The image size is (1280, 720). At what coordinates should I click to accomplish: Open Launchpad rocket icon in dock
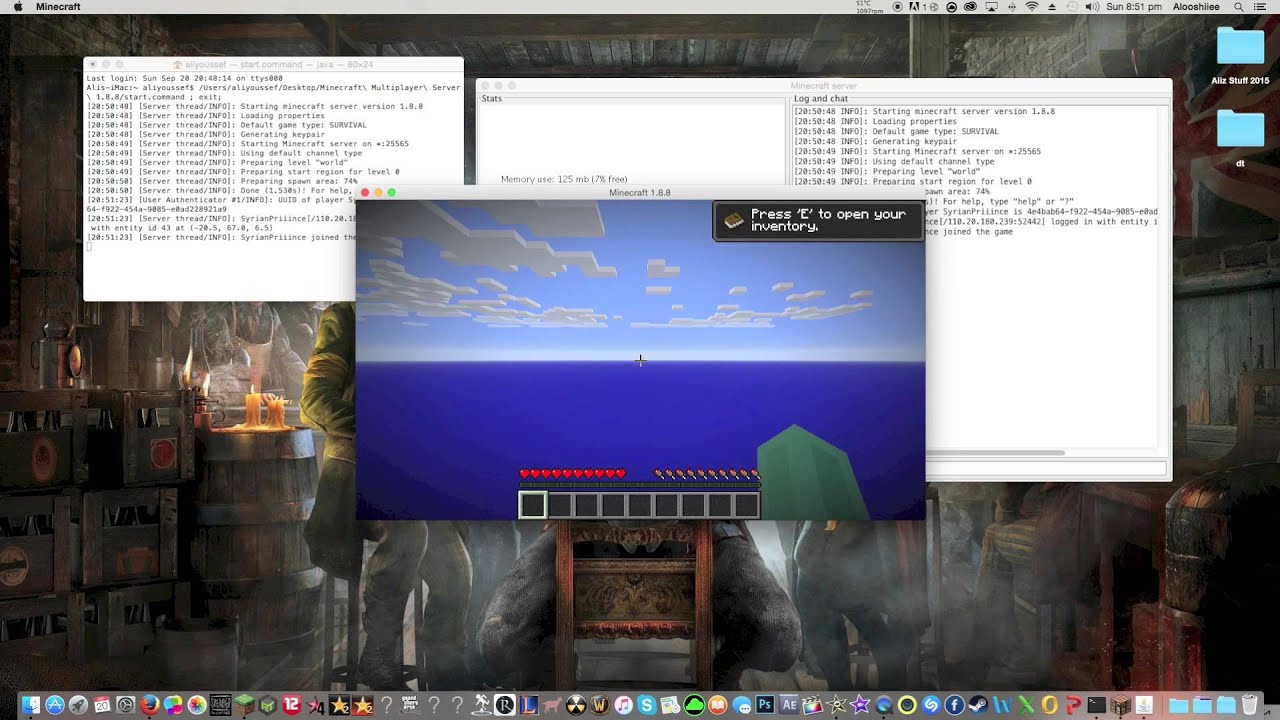tap(78, 705)
